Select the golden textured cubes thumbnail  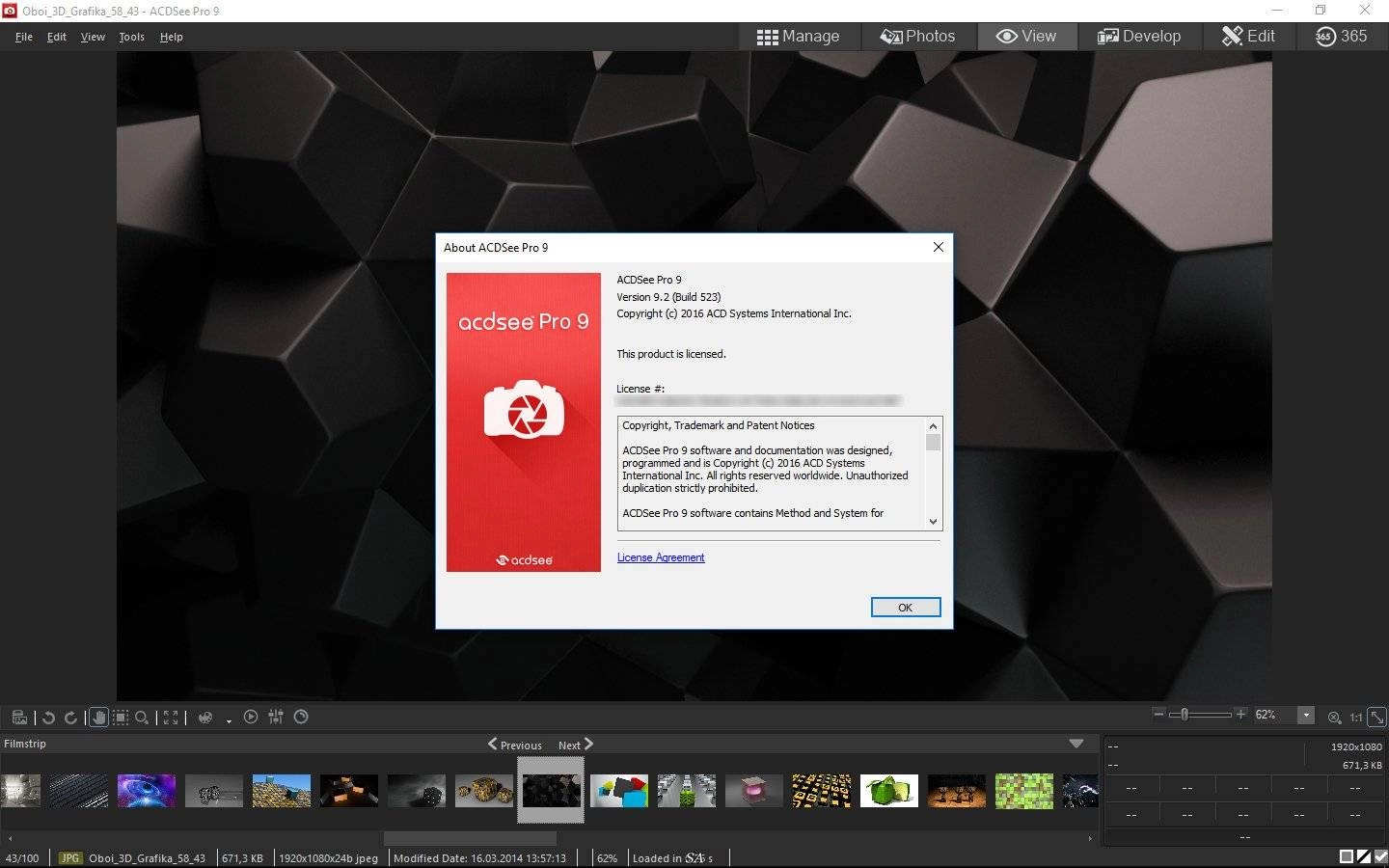[484, 791]
